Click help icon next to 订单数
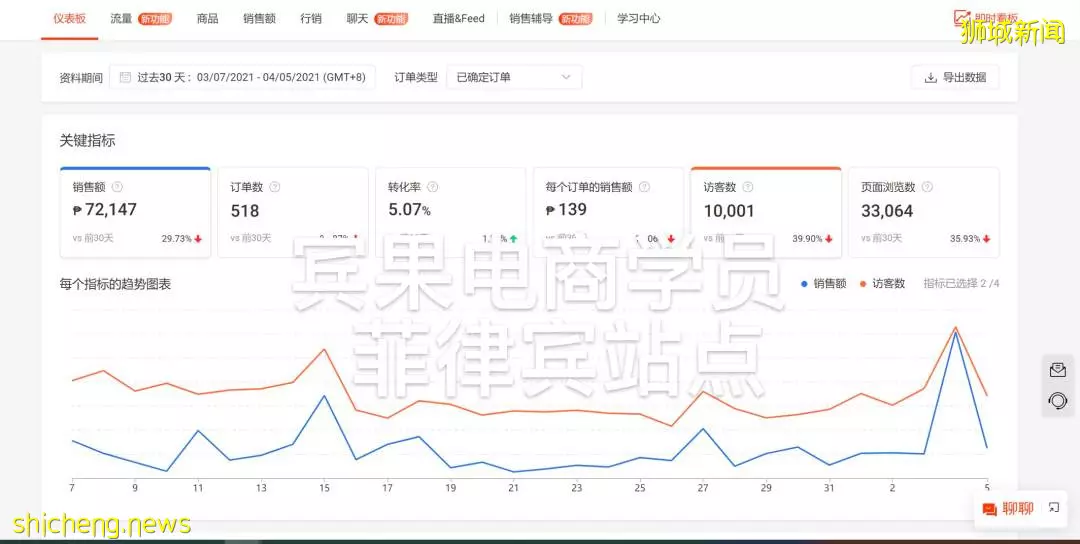 coord(275,187)
